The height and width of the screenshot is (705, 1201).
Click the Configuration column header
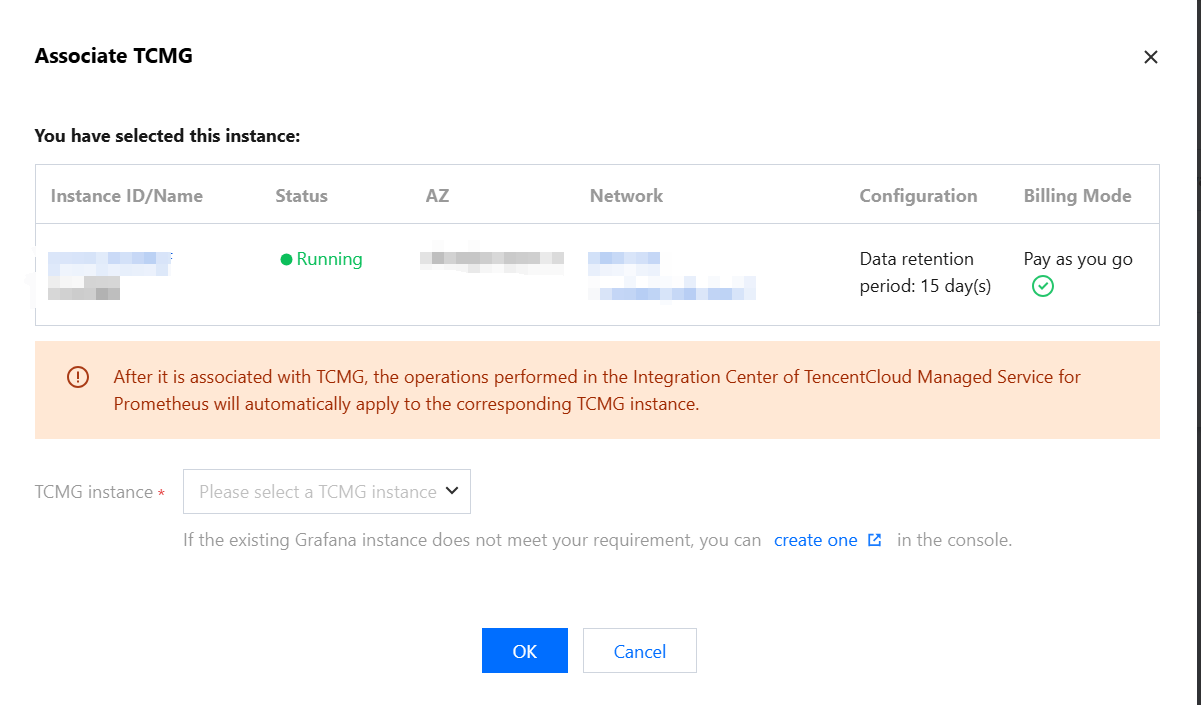(x=918, y=196)
